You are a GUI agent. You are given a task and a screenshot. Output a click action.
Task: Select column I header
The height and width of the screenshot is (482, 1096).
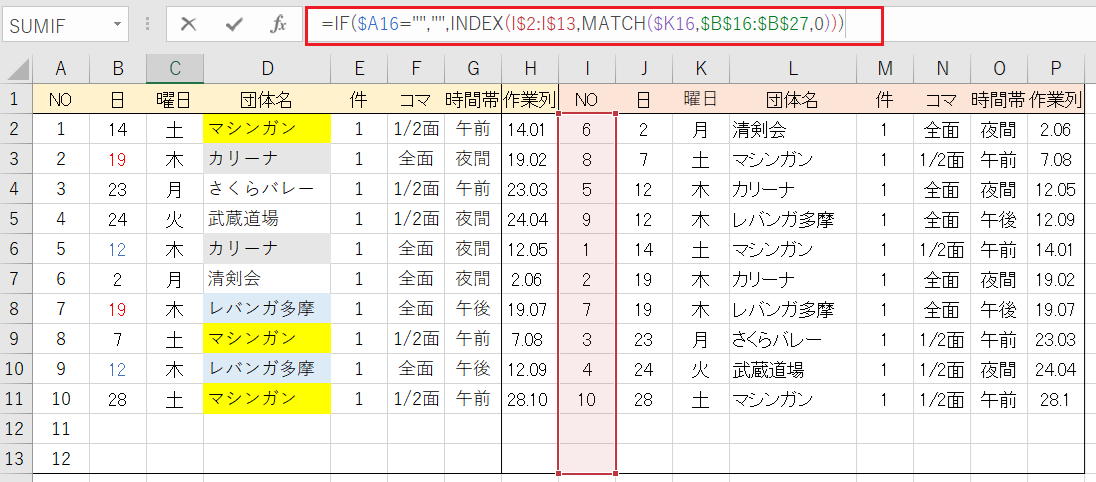[587, 68]
